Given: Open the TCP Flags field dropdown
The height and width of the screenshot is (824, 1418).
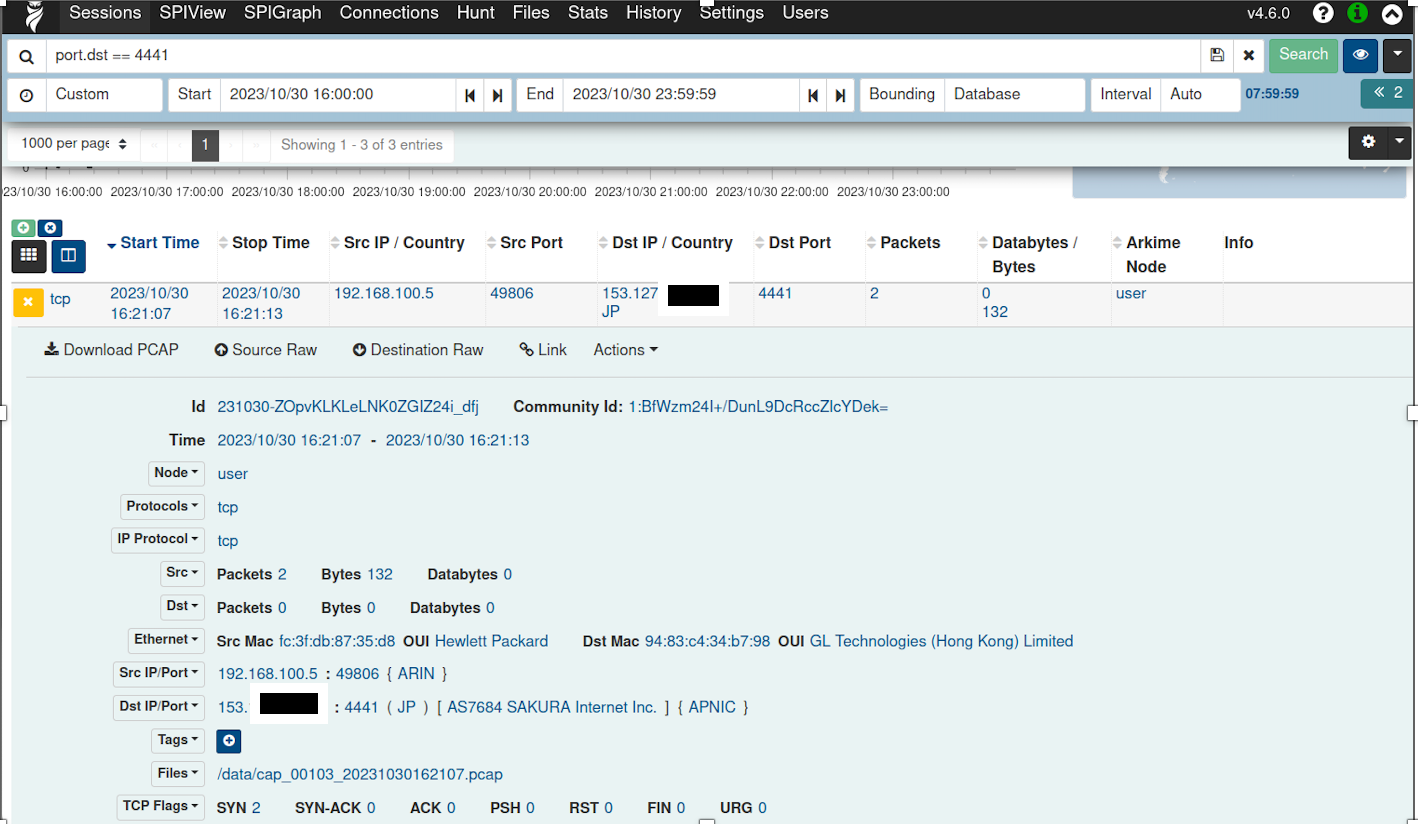Looking at the screenshot, I should [x=160, y=806].
